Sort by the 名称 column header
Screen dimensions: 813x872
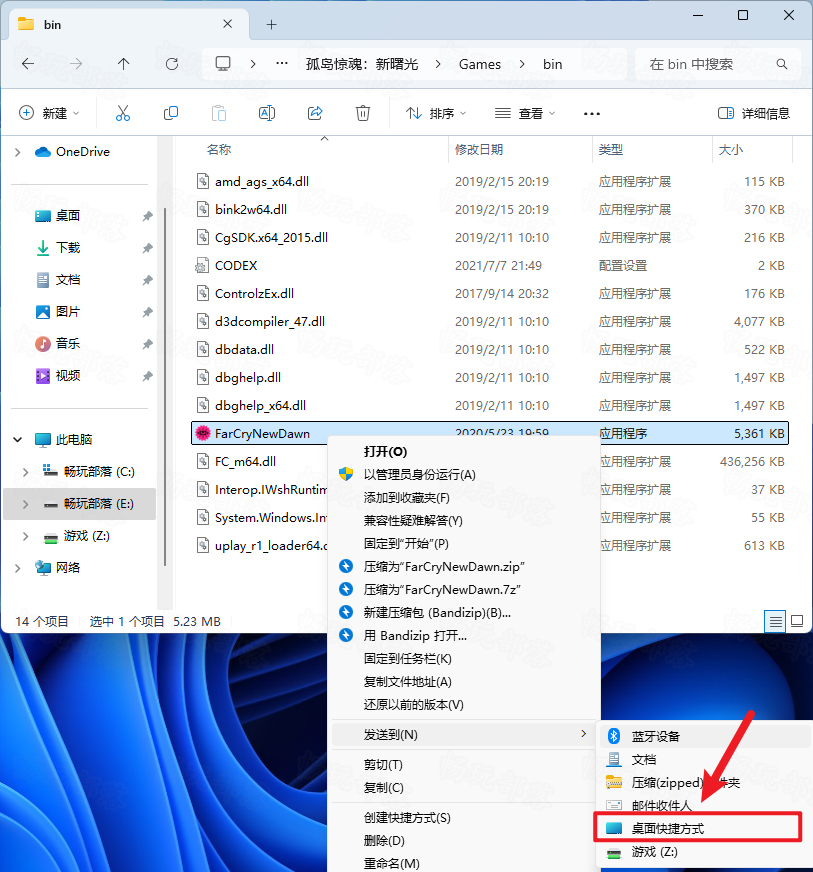pyautogui.click(x=219, y=150)
